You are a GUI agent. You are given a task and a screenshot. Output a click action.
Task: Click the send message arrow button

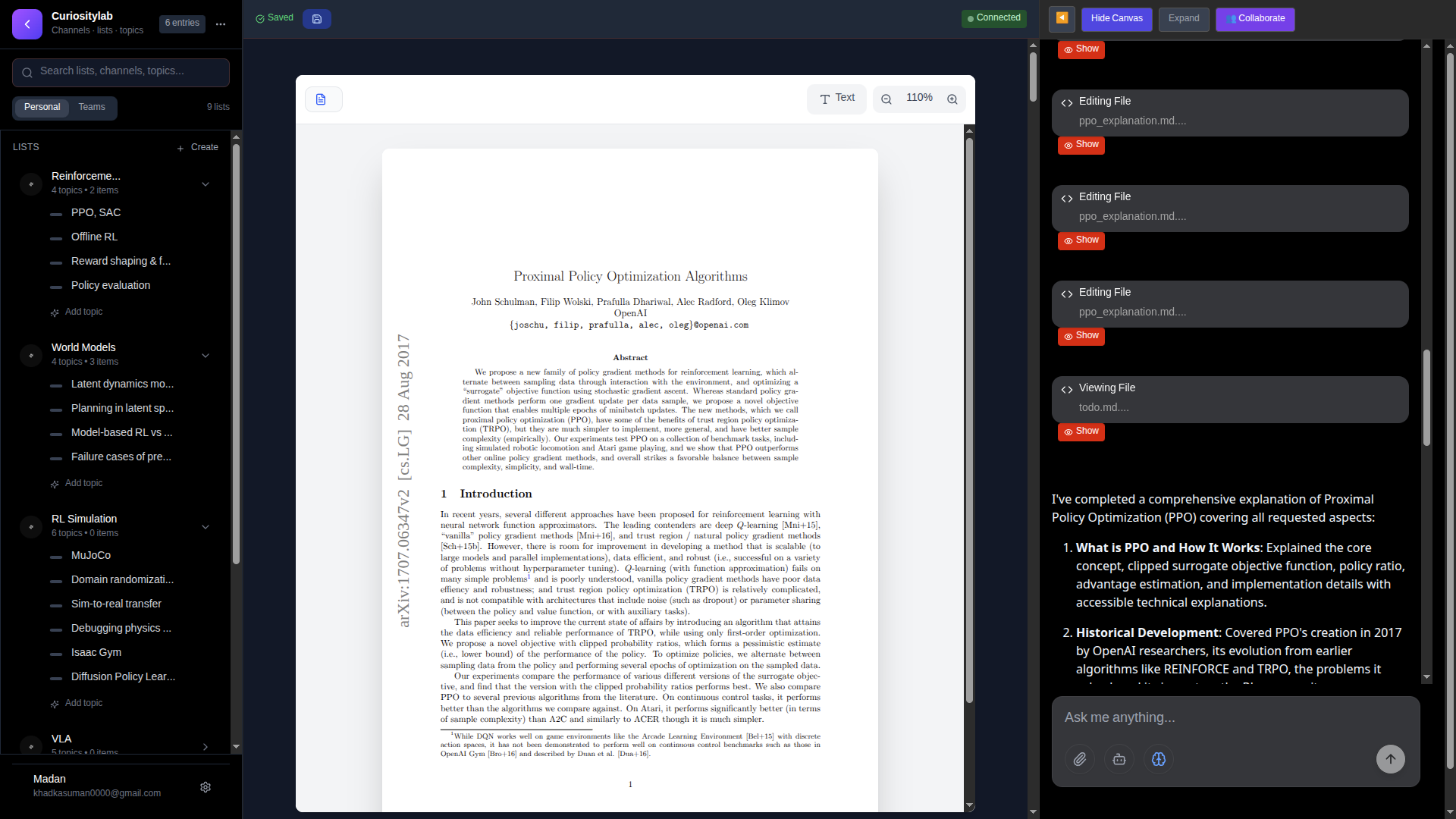[x=1390, y=759]
